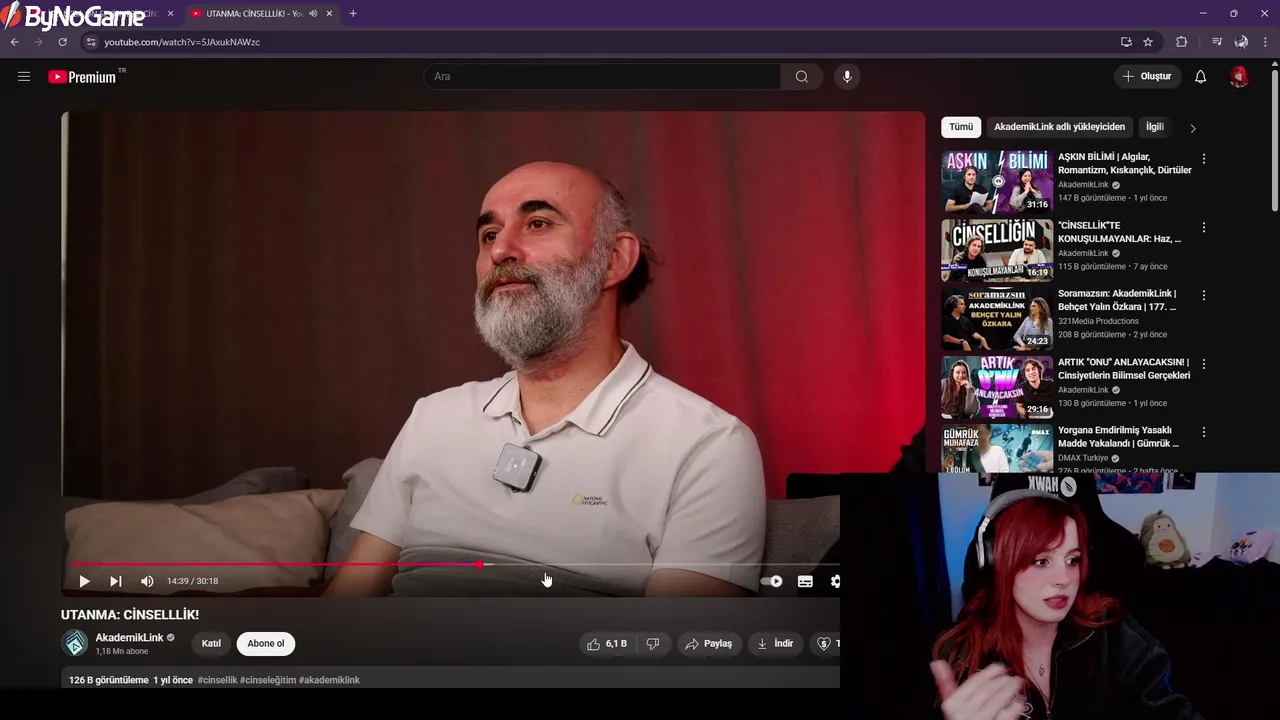
Task: Open Chrome three-dot menu
Action: 1266,42
